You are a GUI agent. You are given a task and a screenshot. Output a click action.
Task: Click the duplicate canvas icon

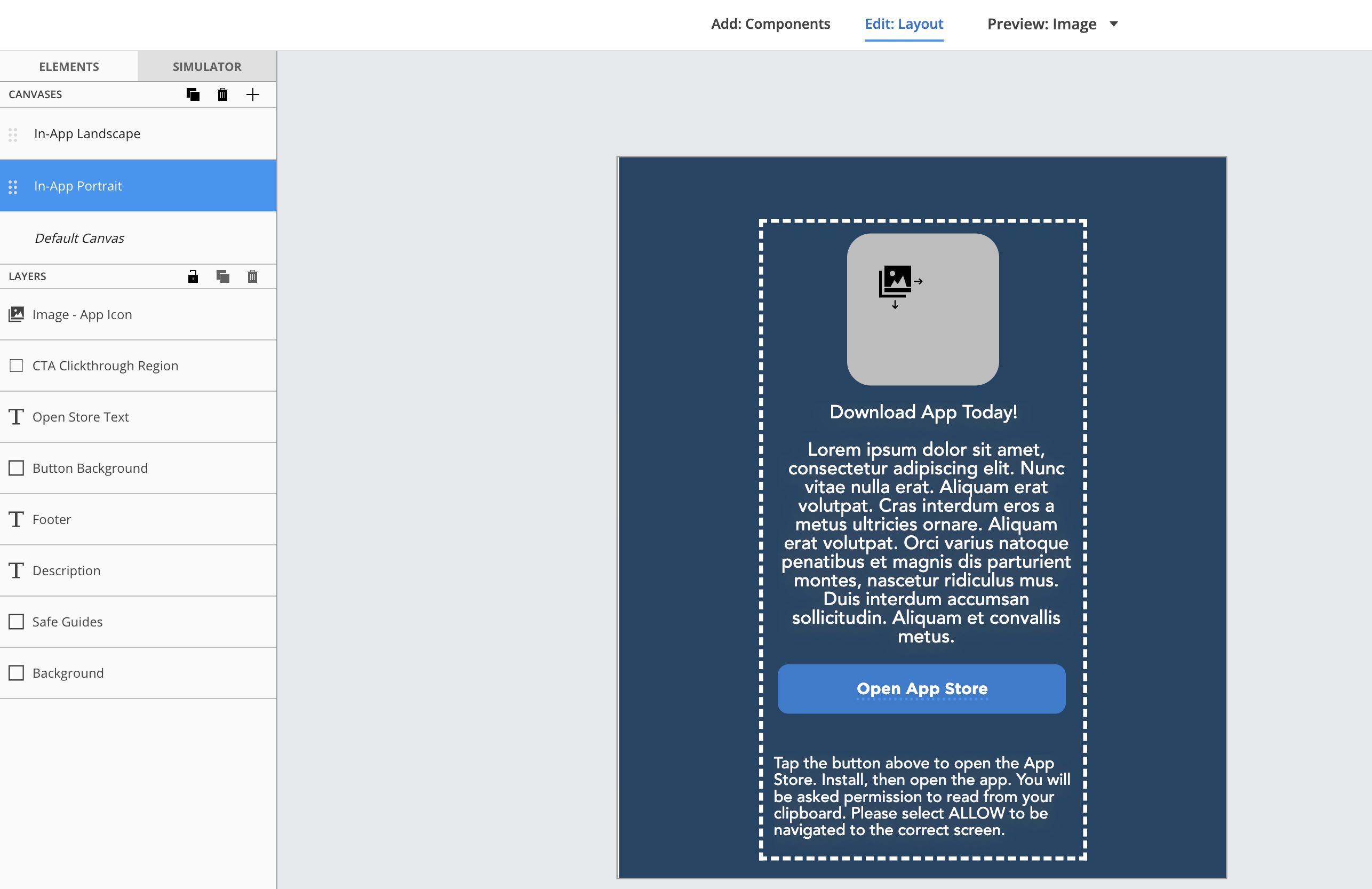coord(193,94)
